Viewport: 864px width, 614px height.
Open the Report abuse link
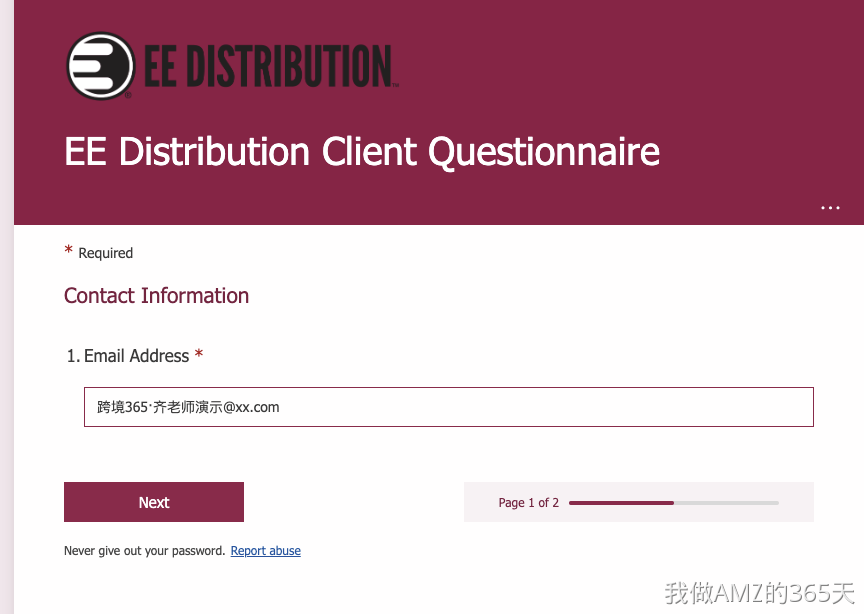click(265, 551)
